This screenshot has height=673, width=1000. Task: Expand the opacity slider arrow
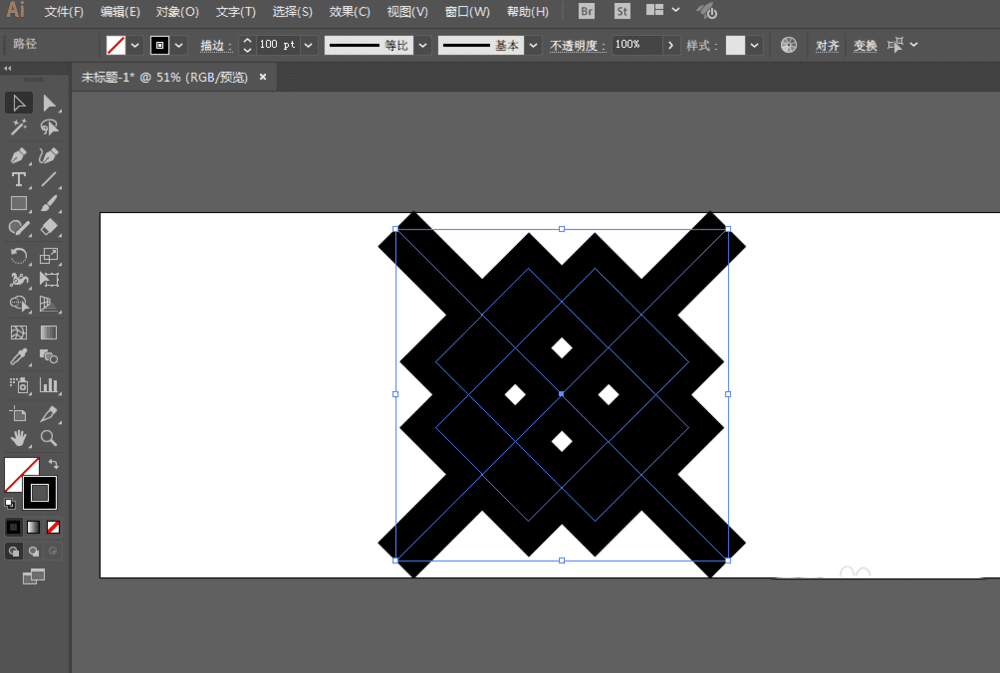[x=670, y=45]
